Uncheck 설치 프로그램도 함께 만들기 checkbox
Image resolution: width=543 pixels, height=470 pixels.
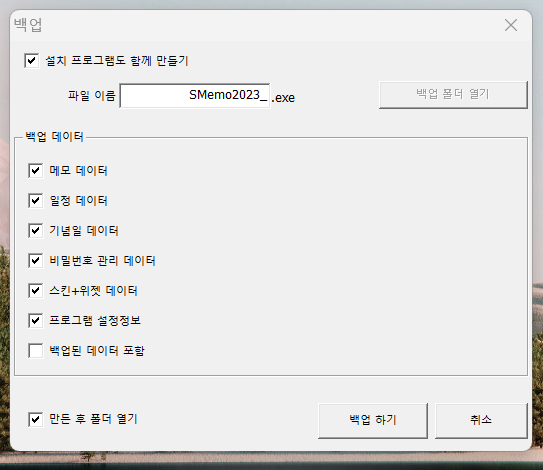[32, 61]
